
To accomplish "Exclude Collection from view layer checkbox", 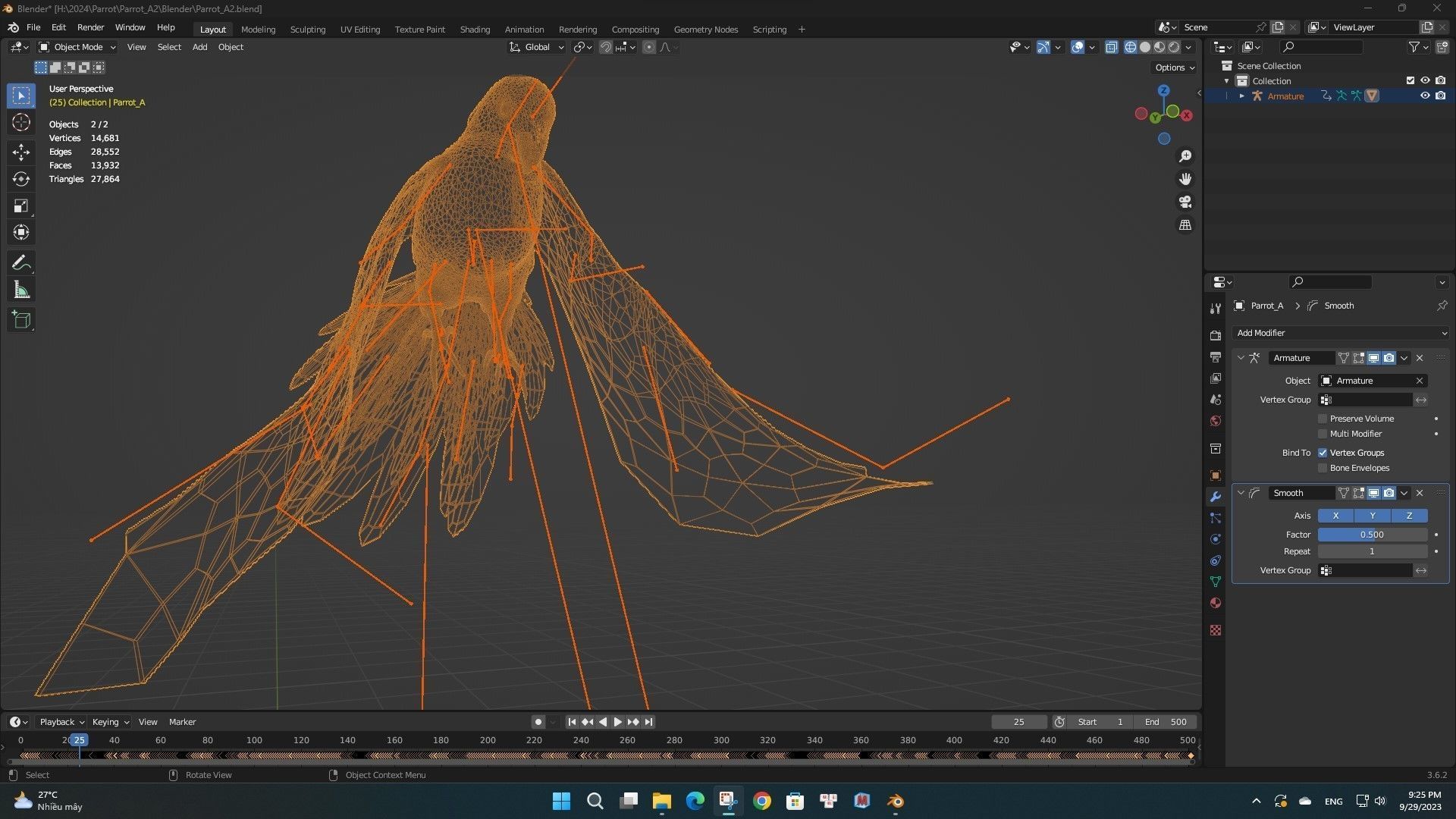I will click(x=1410, y=80).
